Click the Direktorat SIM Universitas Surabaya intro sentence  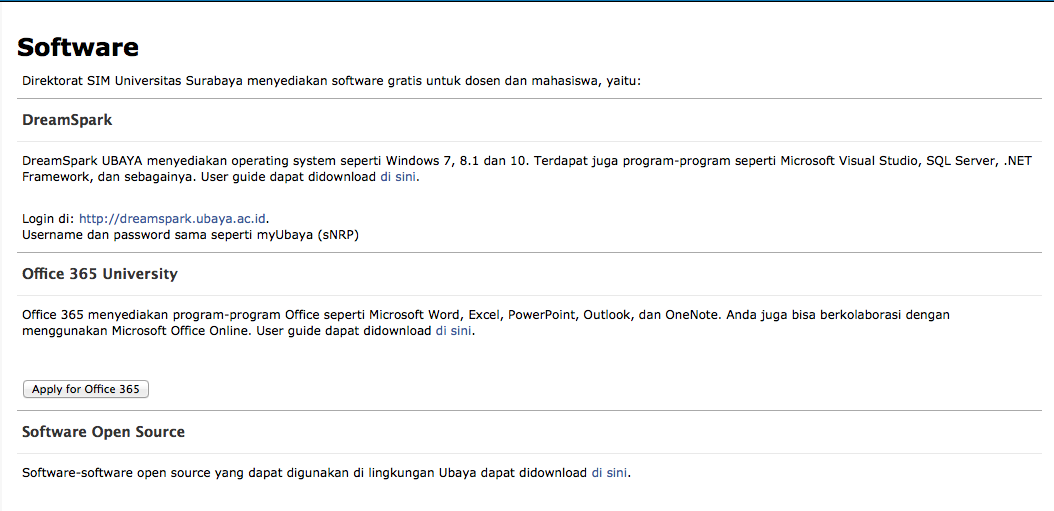[332, 82]
